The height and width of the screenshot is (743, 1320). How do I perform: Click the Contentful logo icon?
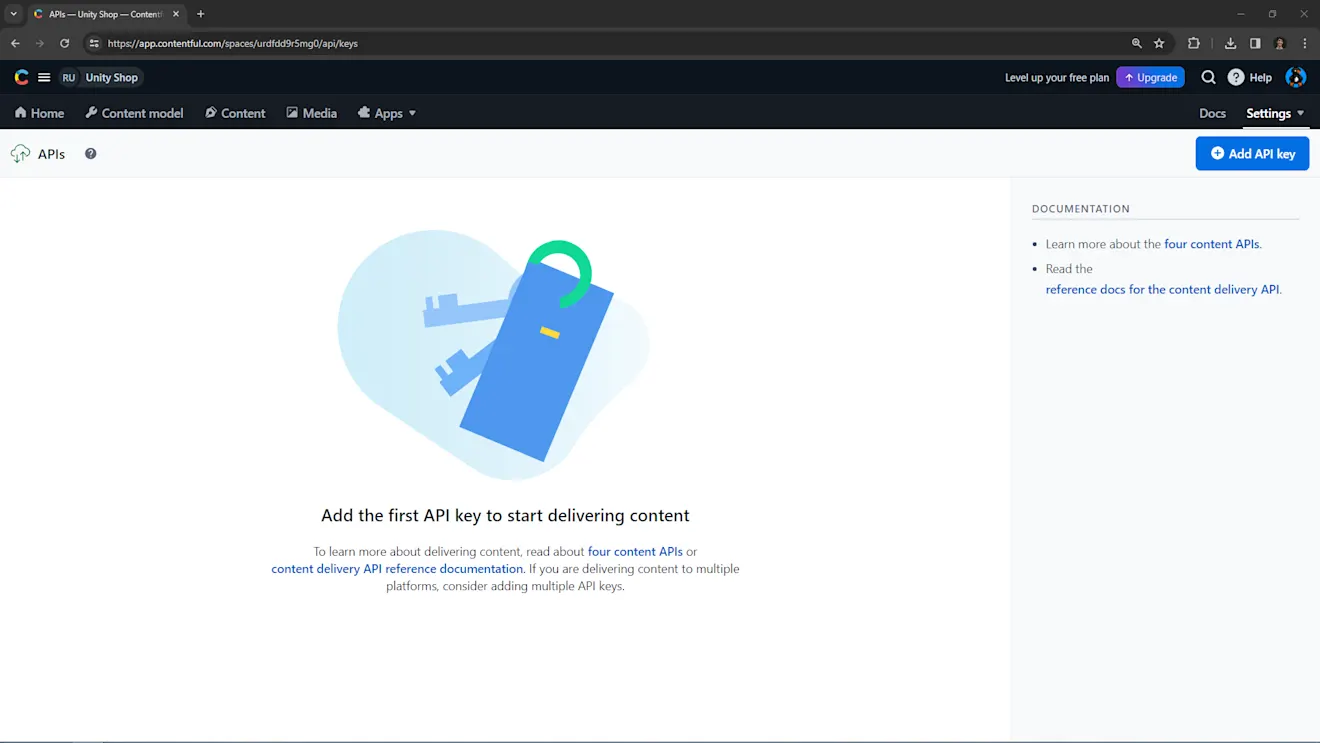[x=21, y=77]
